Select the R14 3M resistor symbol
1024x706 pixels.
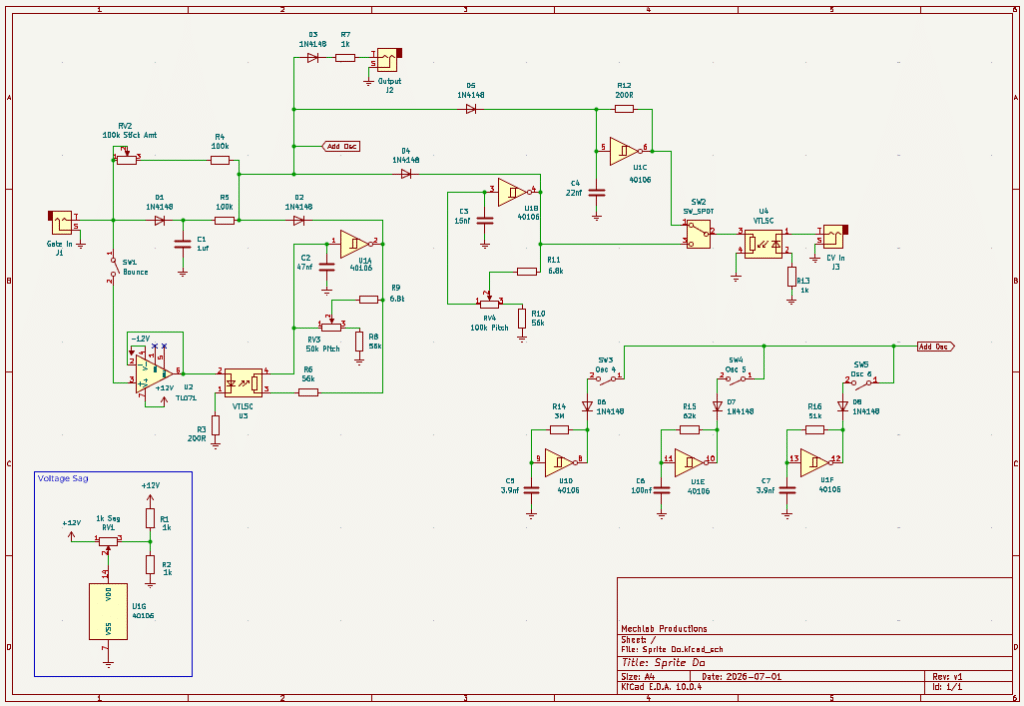(559, 430)
